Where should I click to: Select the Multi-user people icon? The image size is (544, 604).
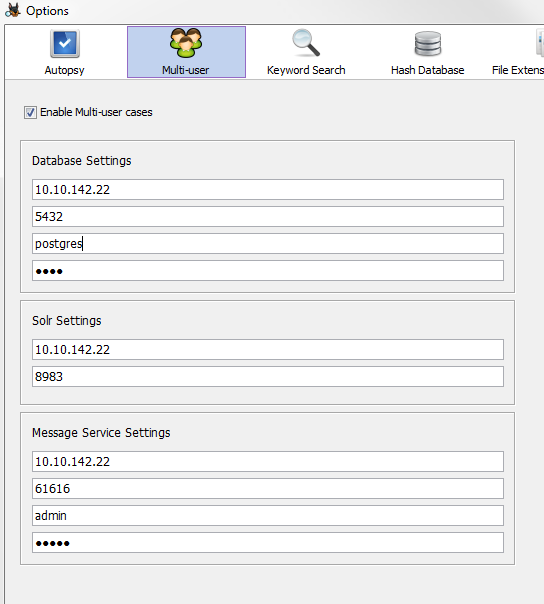pos(186,43)
